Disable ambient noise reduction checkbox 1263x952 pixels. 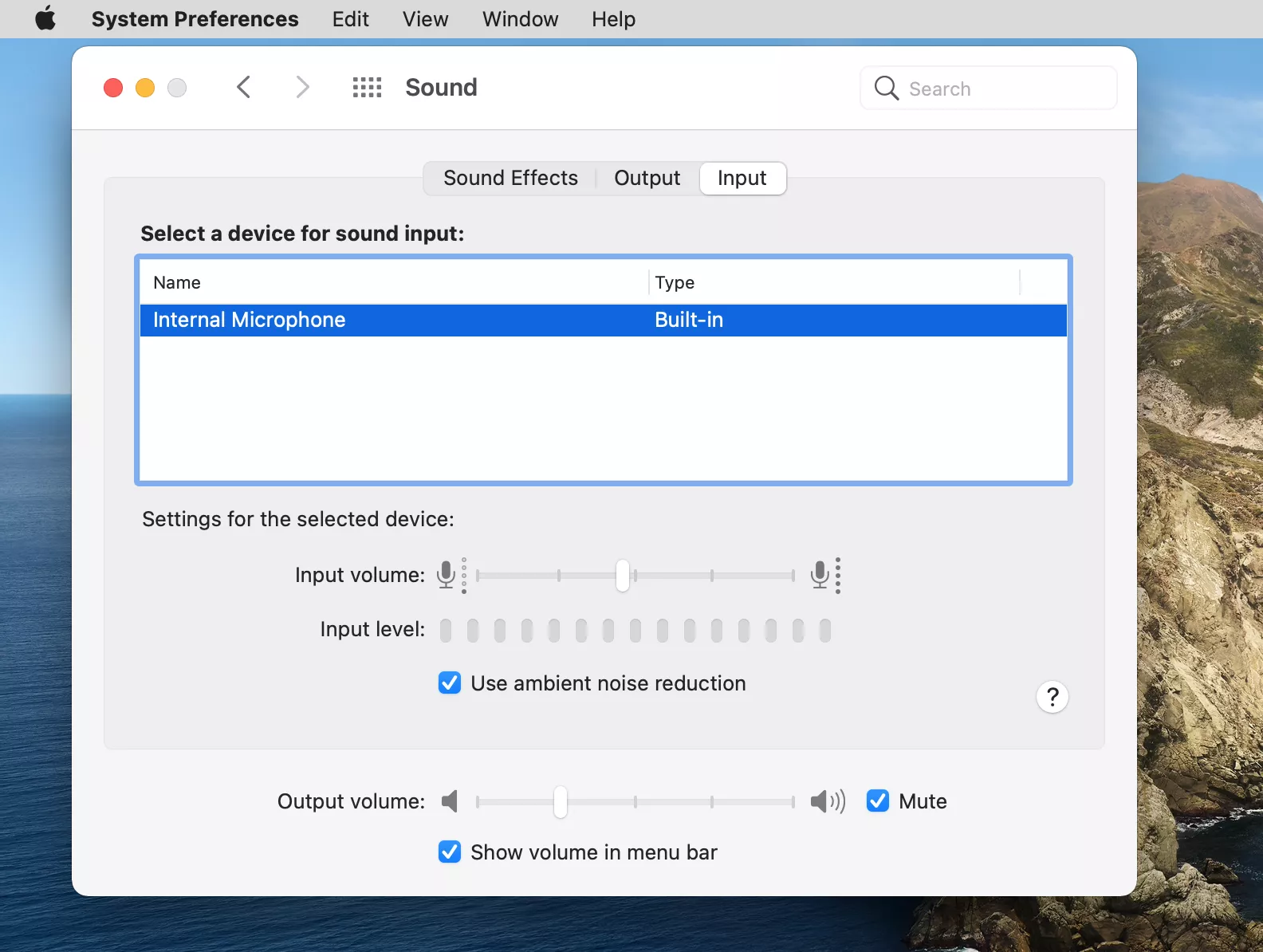(x=450, y=683)
